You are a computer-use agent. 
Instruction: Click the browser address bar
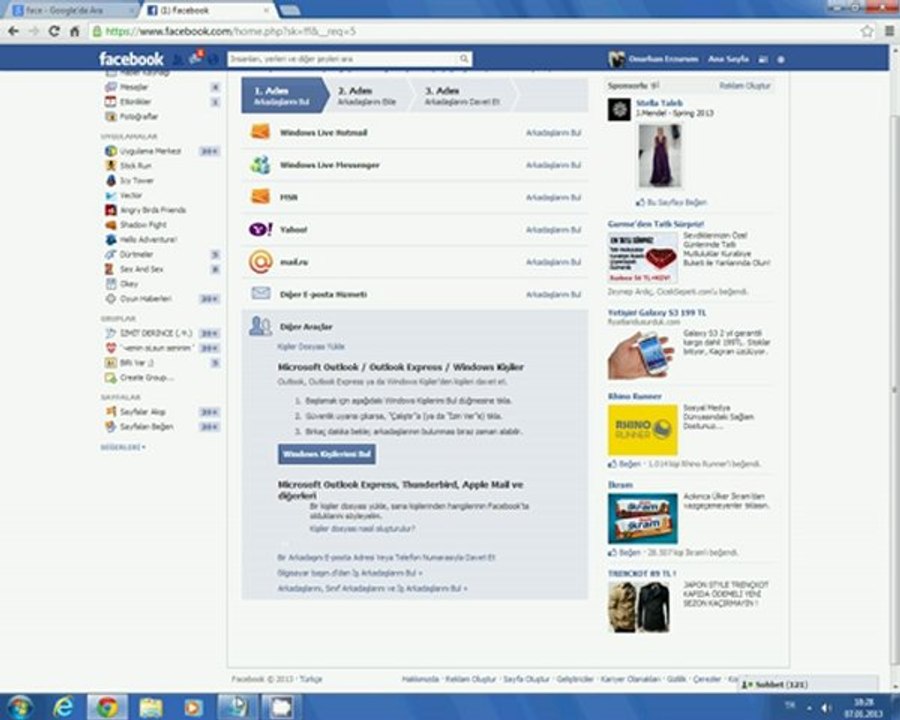[x=471, y=31]
